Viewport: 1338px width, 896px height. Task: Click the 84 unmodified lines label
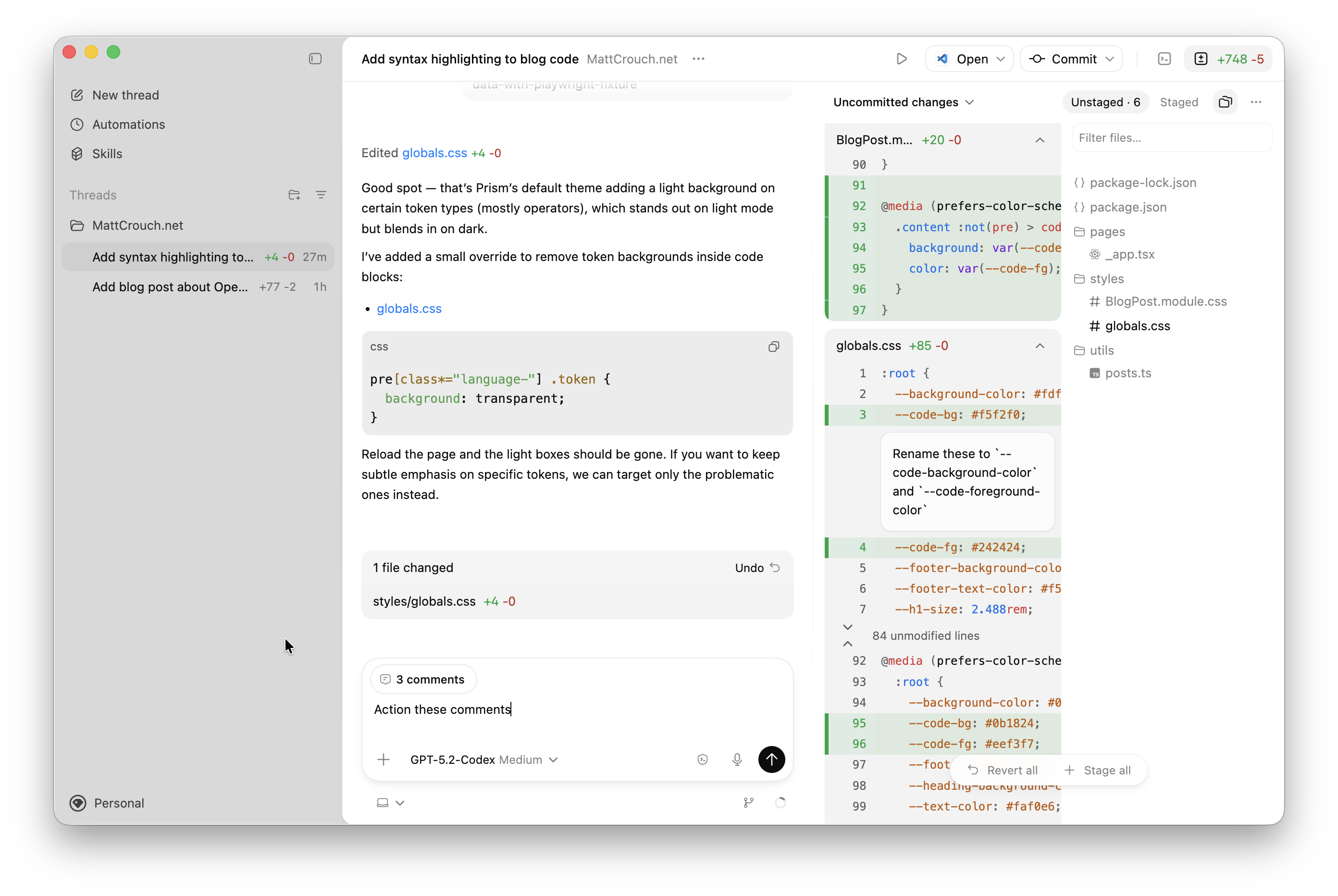(x=926, y=636)
